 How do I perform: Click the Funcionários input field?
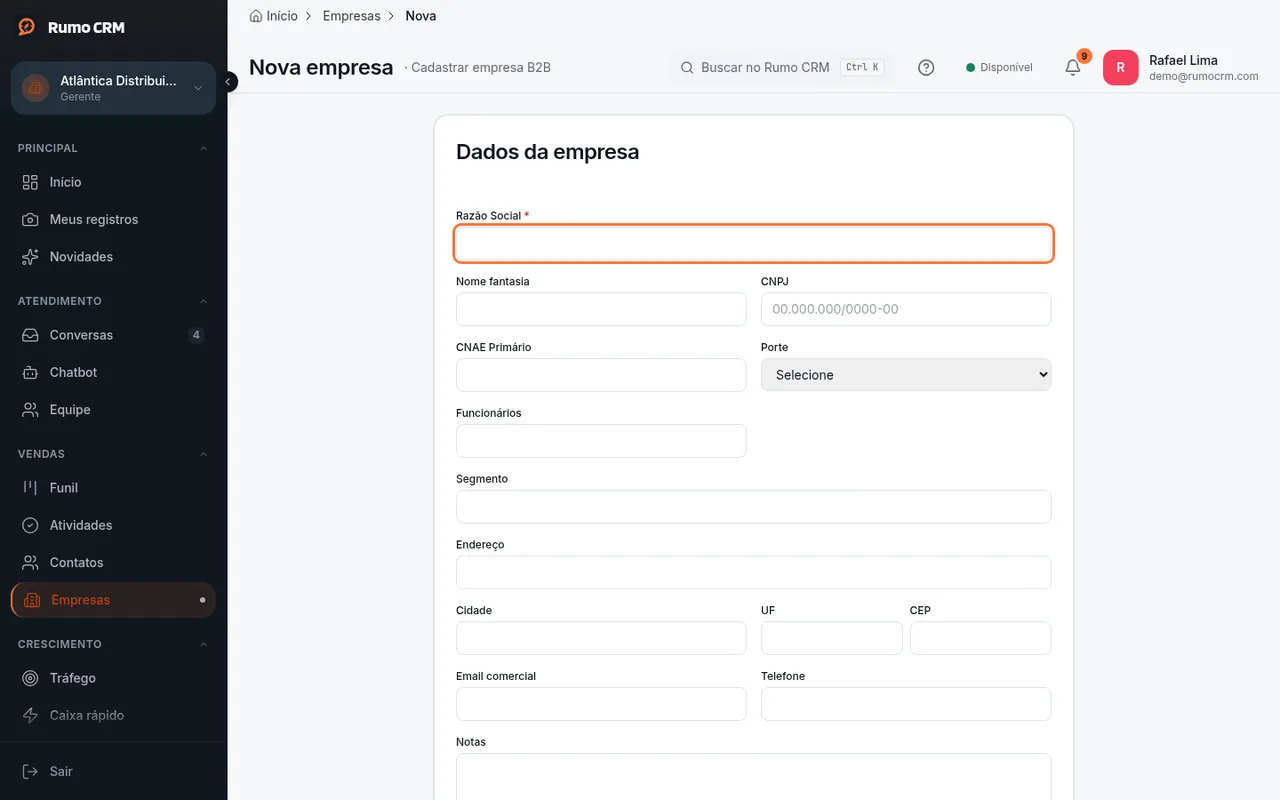tap(601, 441)
